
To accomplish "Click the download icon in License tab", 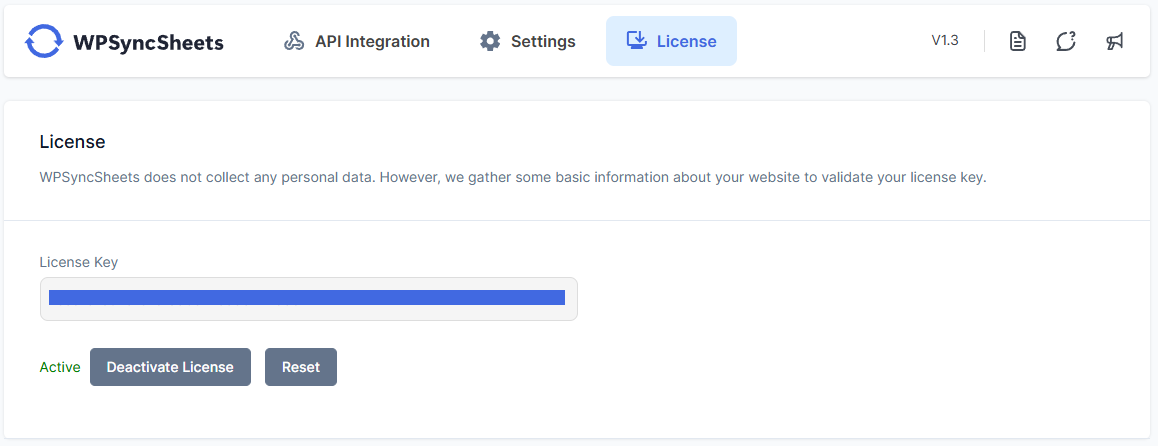I will [636, 41].
